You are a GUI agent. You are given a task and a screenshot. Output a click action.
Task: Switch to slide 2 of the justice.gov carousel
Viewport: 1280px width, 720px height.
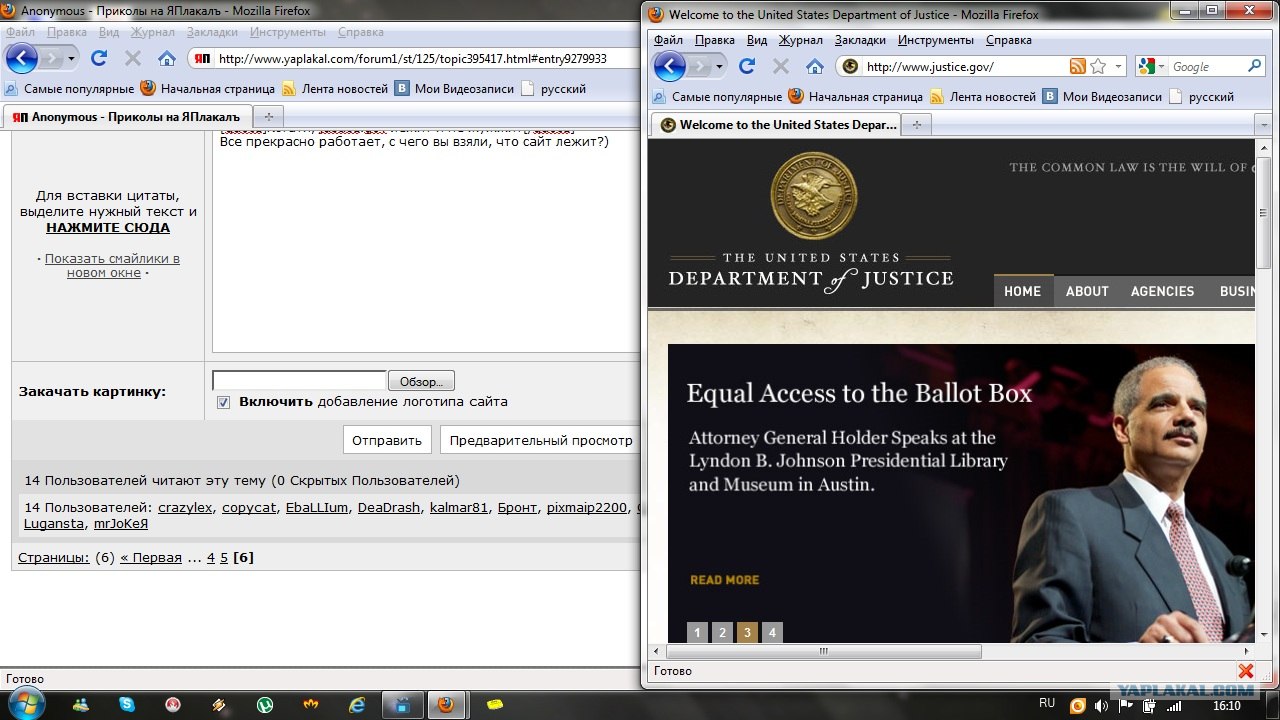(722, 632)
